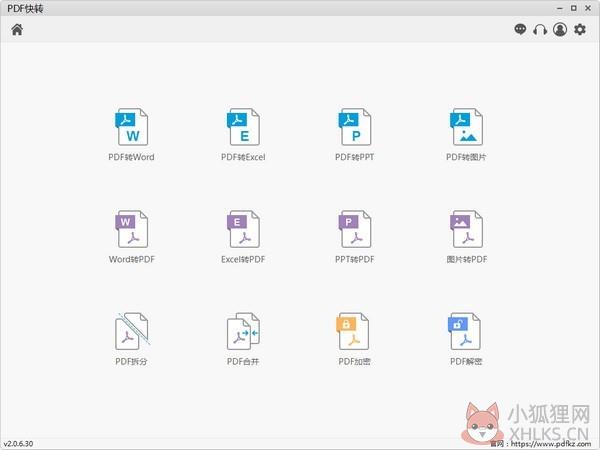The image size is (600, 450).
Task: Open the Word to PDF converter icon
Action: [132, 229]
